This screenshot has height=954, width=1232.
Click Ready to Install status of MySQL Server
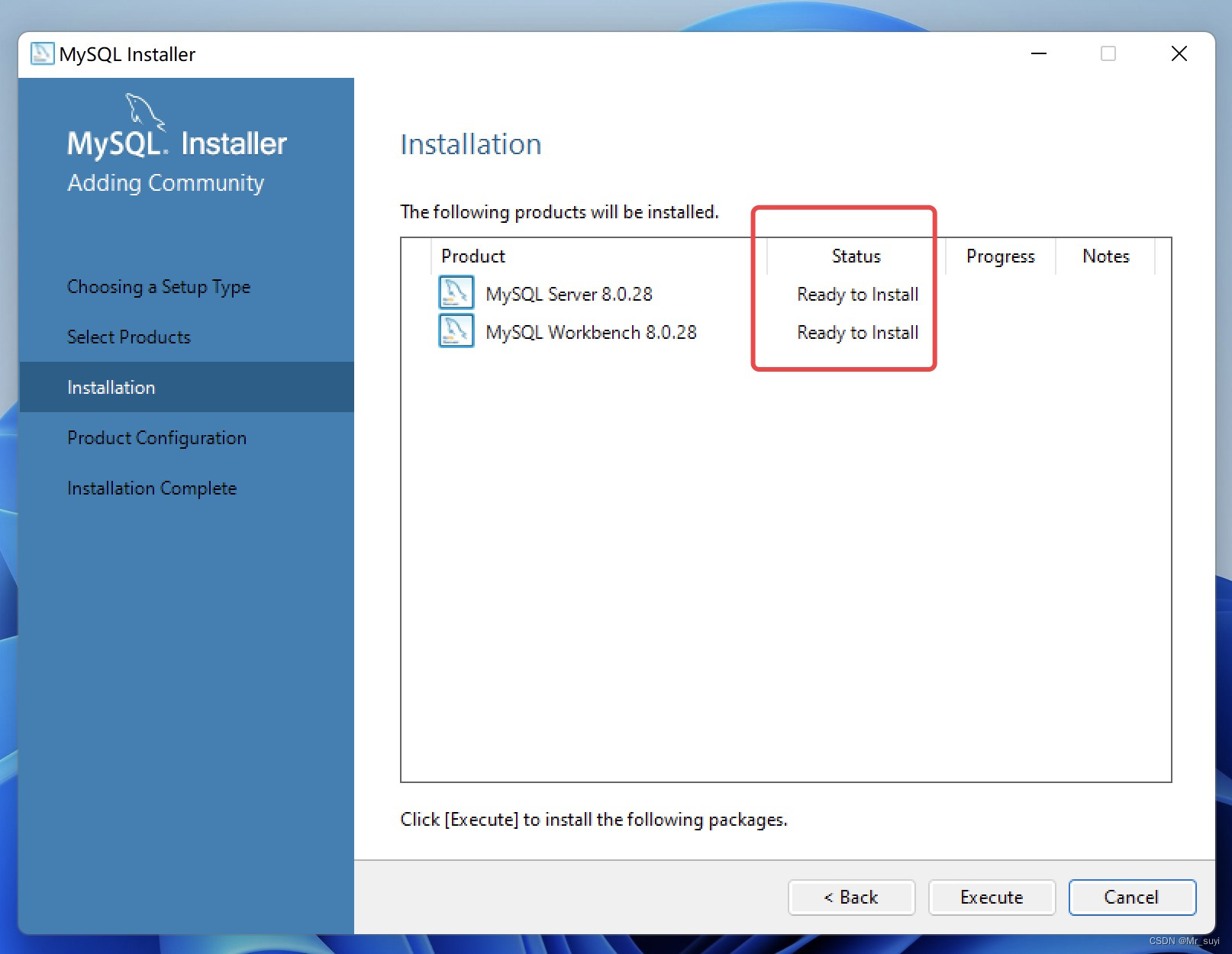[857, 295]
